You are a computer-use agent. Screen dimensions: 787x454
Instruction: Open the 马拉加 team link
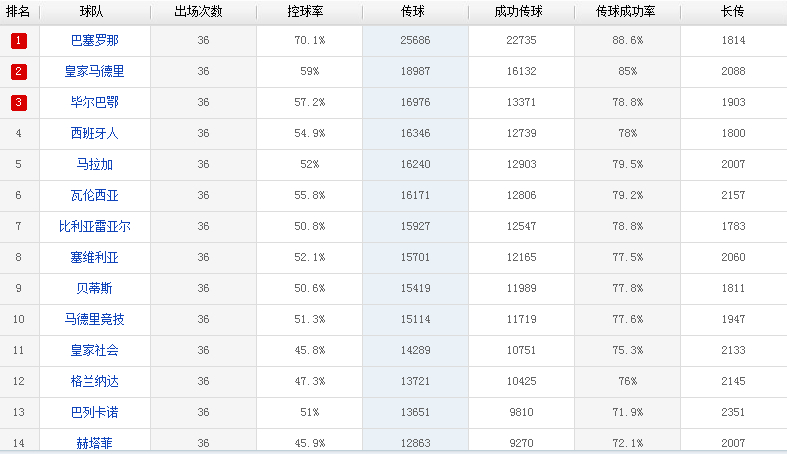(94, 165)
